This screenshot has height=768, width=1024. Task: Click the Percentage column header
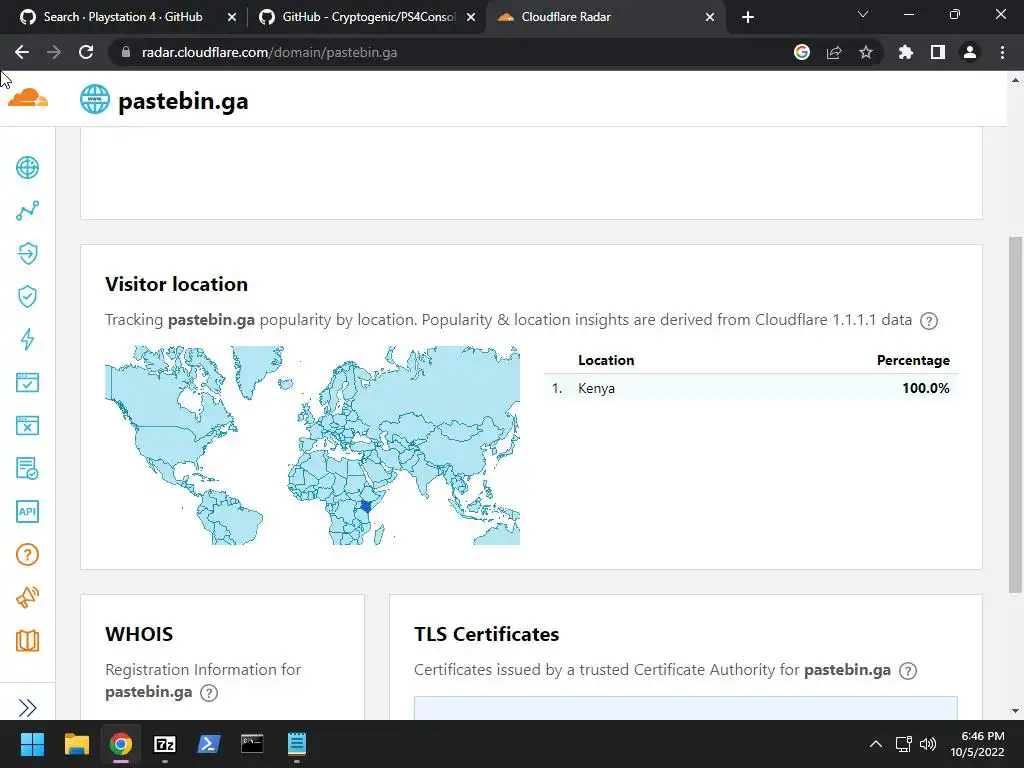[x=913, y=360]
